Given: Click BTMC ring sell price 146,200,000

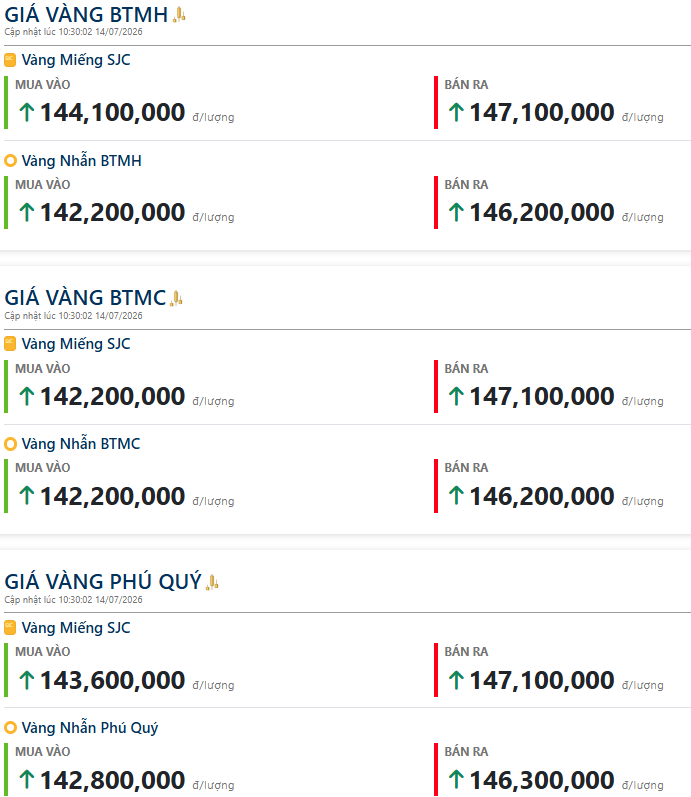Looking at the screenshot, I should (542, 497).
